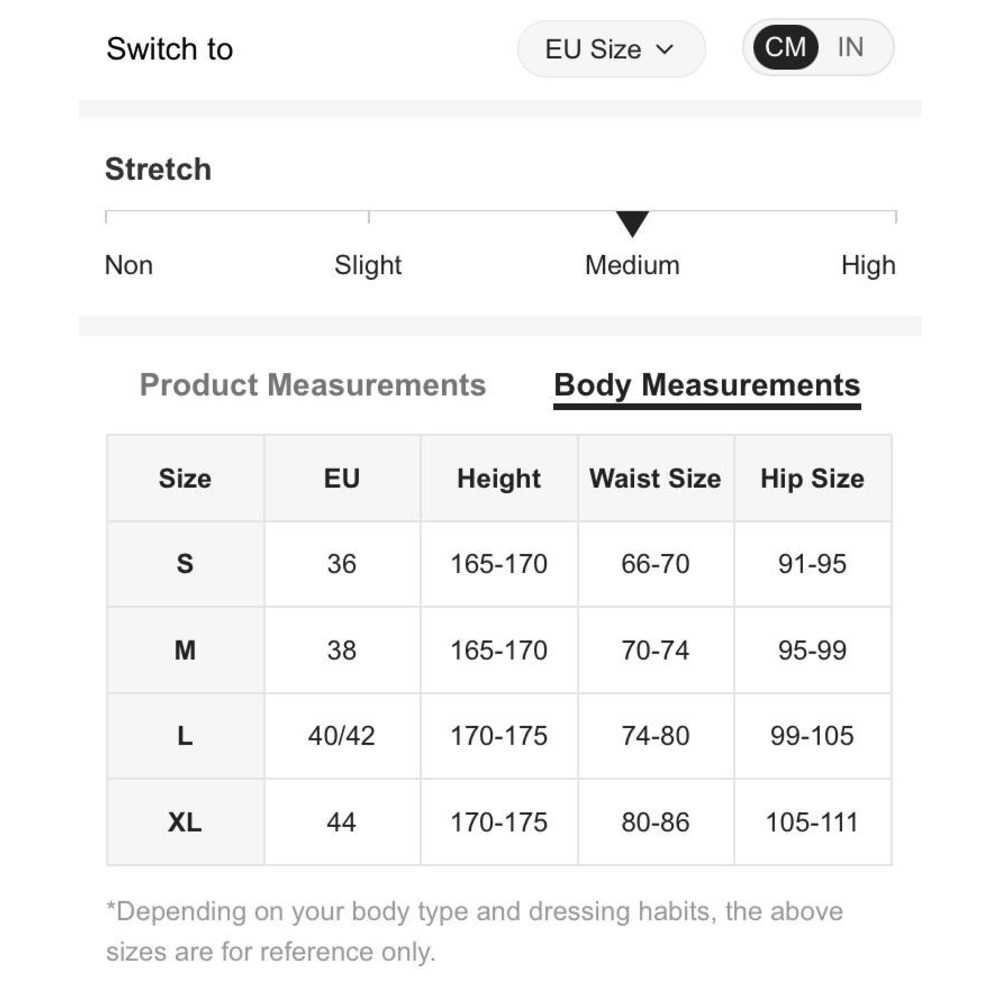The height and width of the screenshot is (1000, 1000).
Task: Click the 105-111 hip size cell
Action: (812, 822)
